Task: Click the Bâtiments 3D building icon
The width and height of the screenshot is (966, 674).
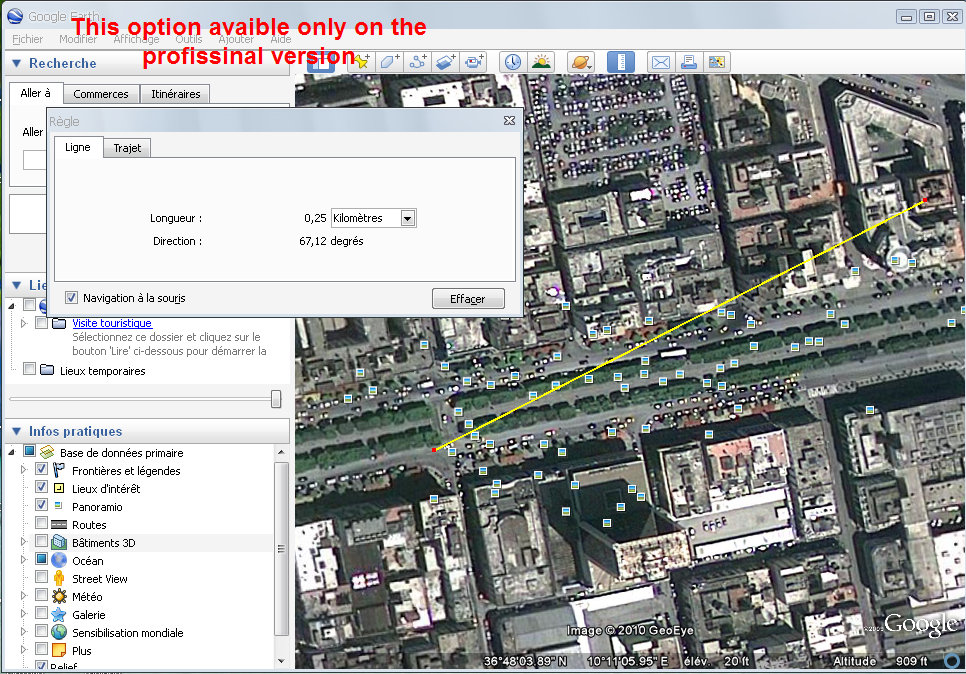Action: (59, 542)
